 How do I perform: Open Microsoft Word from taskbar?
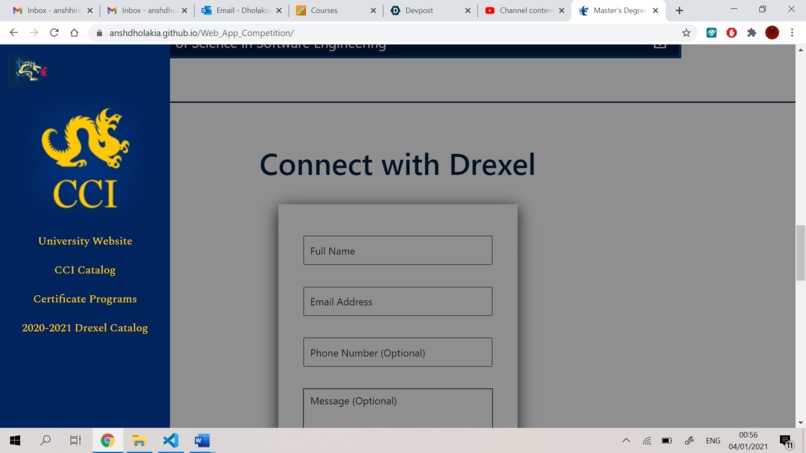click(202, 440)
